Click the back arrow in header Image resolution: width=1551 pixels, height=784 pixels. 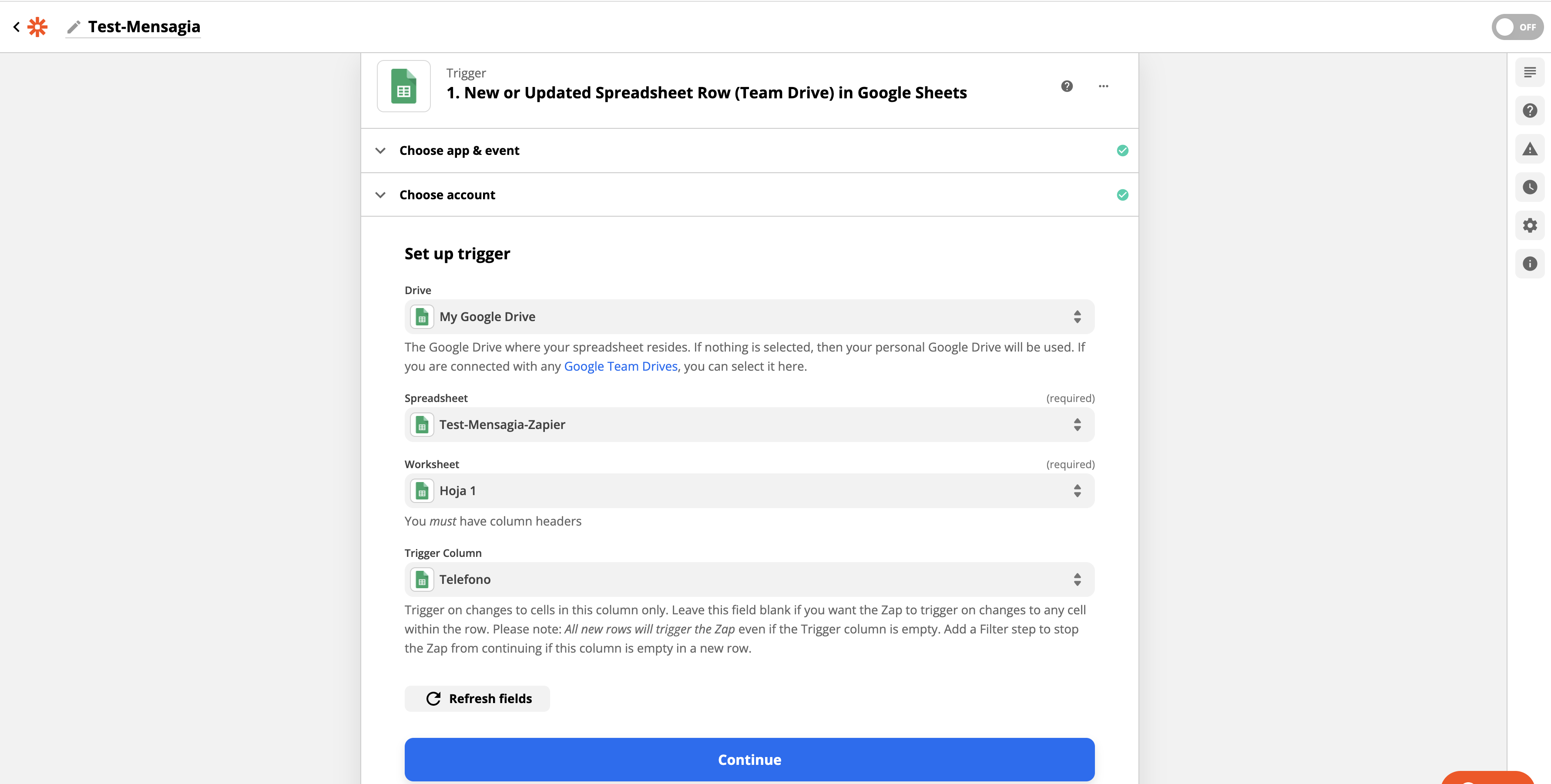[16, 27]
